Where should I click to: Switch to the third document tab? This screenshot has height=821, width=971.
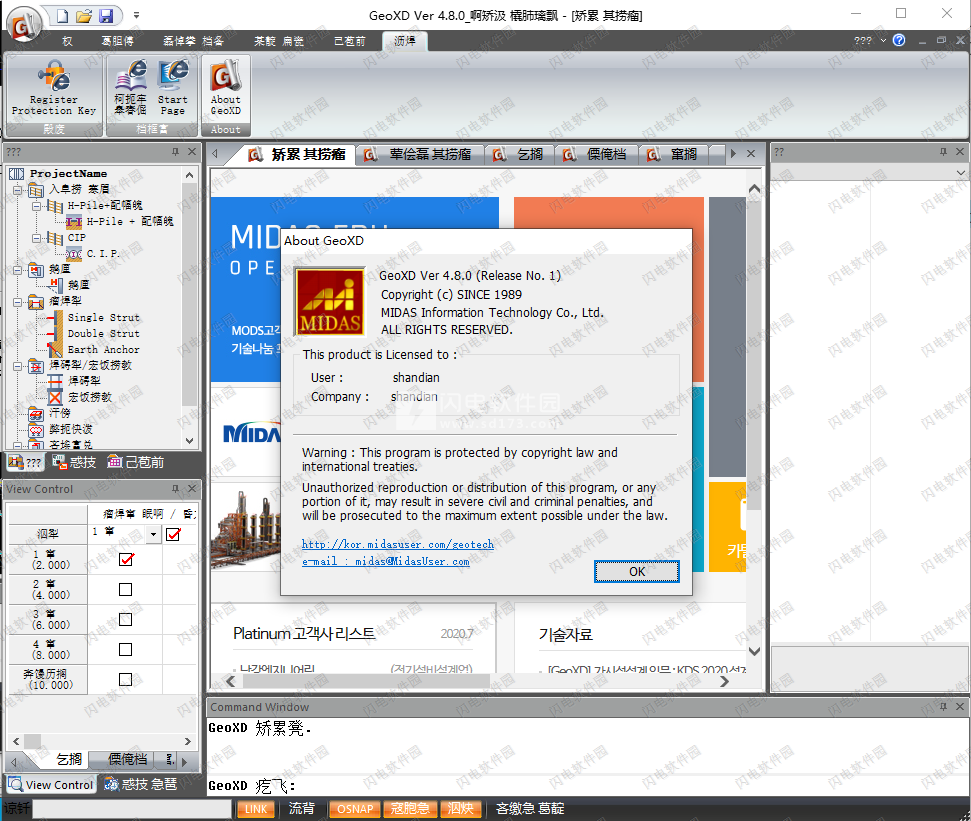click(x=519, y=154)
